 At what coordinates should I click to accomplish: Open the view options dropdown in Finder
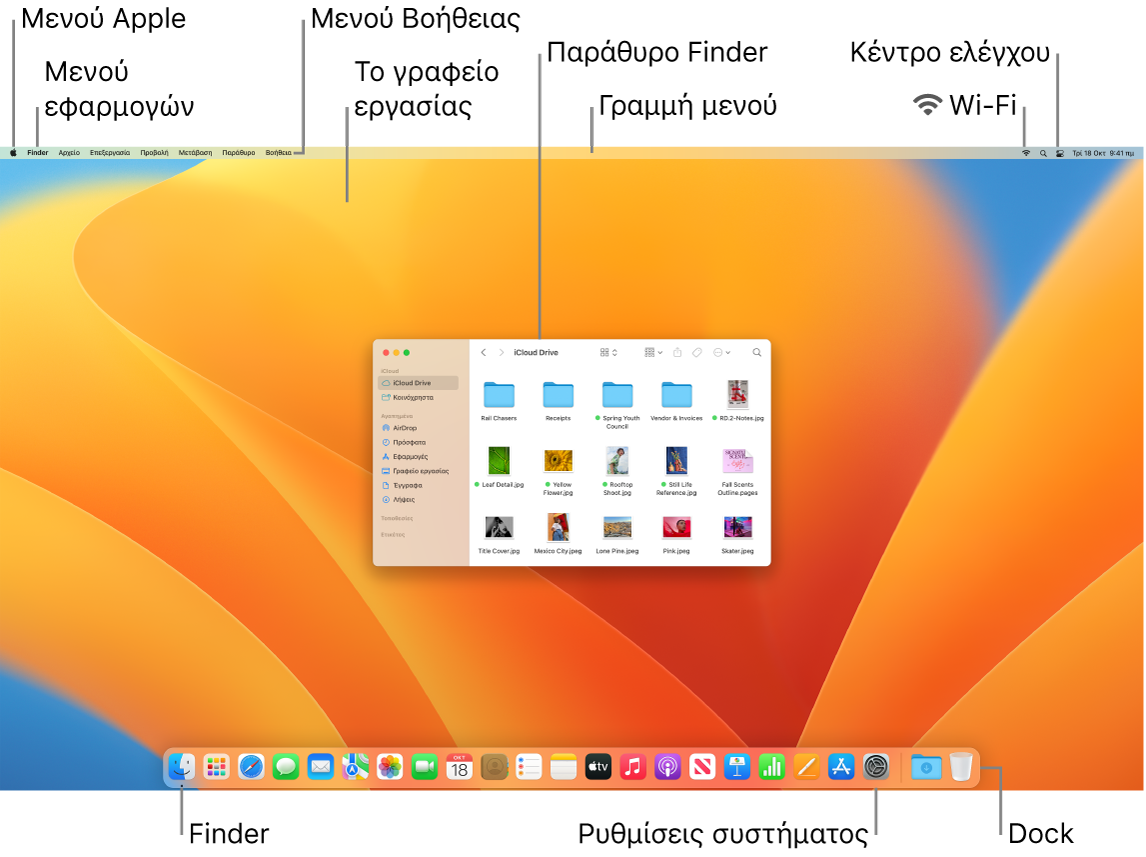(x=608, y=352)
